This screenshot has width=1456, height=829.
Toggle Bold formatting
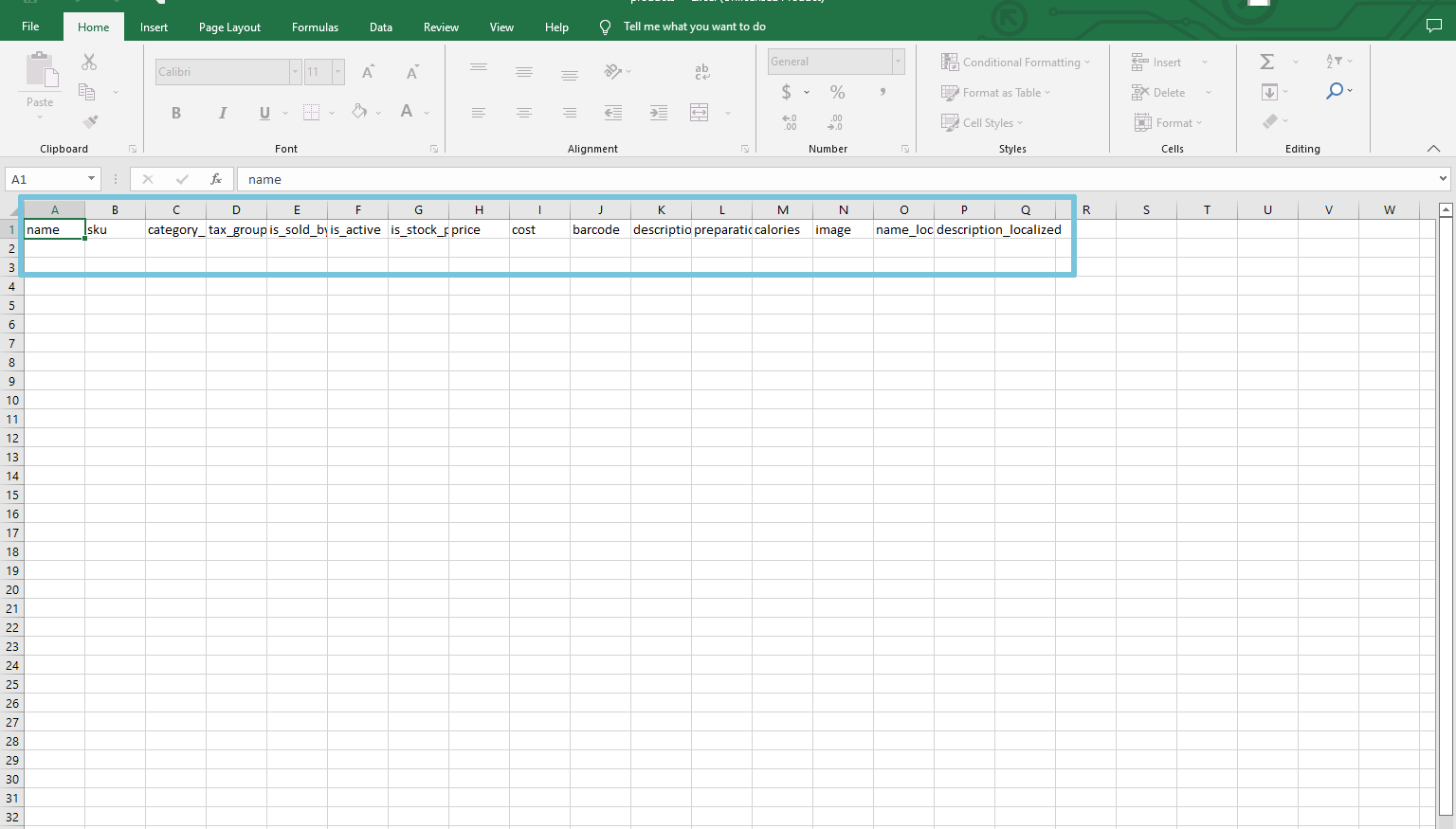[x=176, y=113]
